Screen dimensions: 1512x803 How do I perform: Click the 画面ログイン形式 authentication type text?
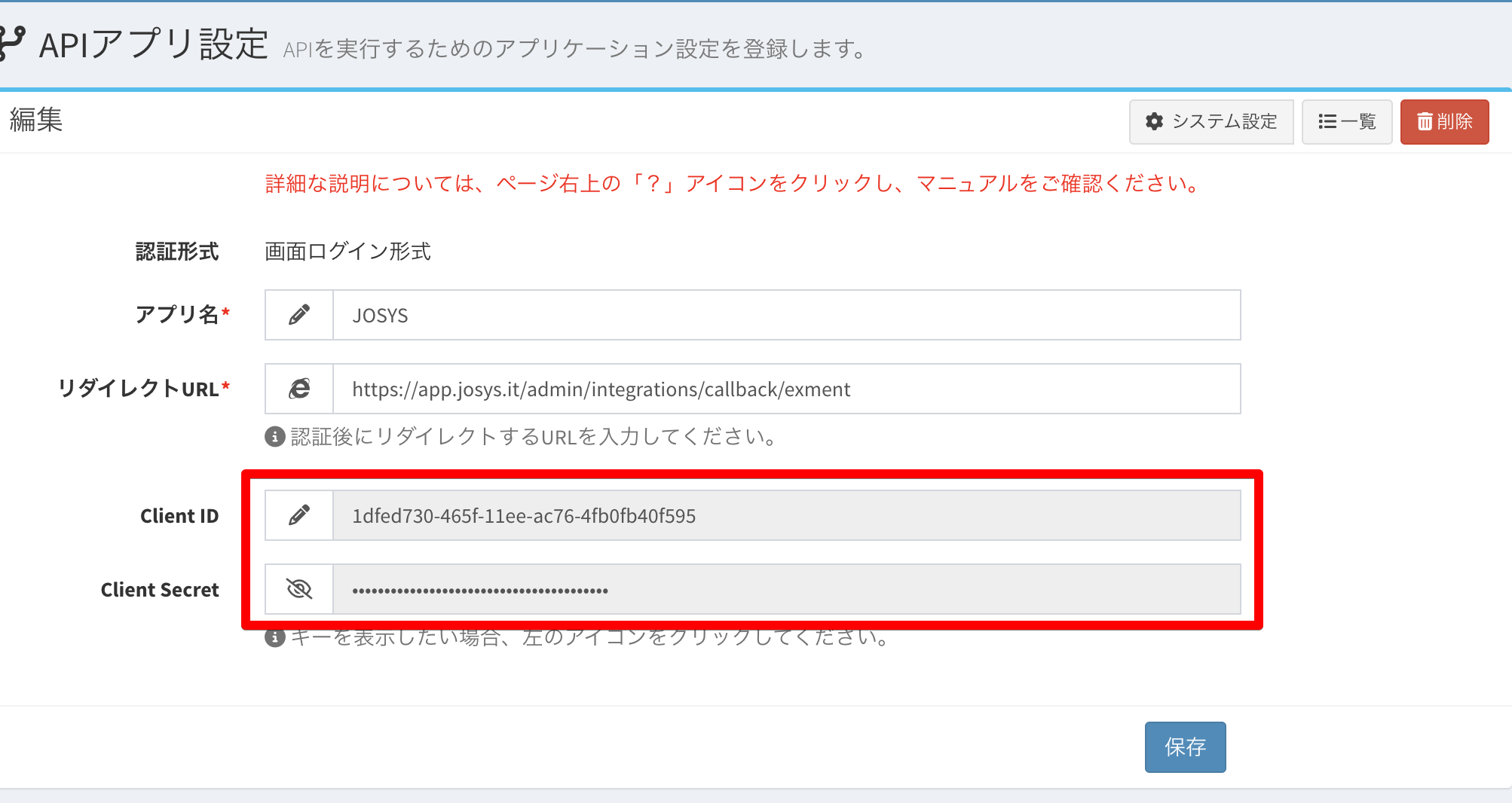(x=347, y=252)
